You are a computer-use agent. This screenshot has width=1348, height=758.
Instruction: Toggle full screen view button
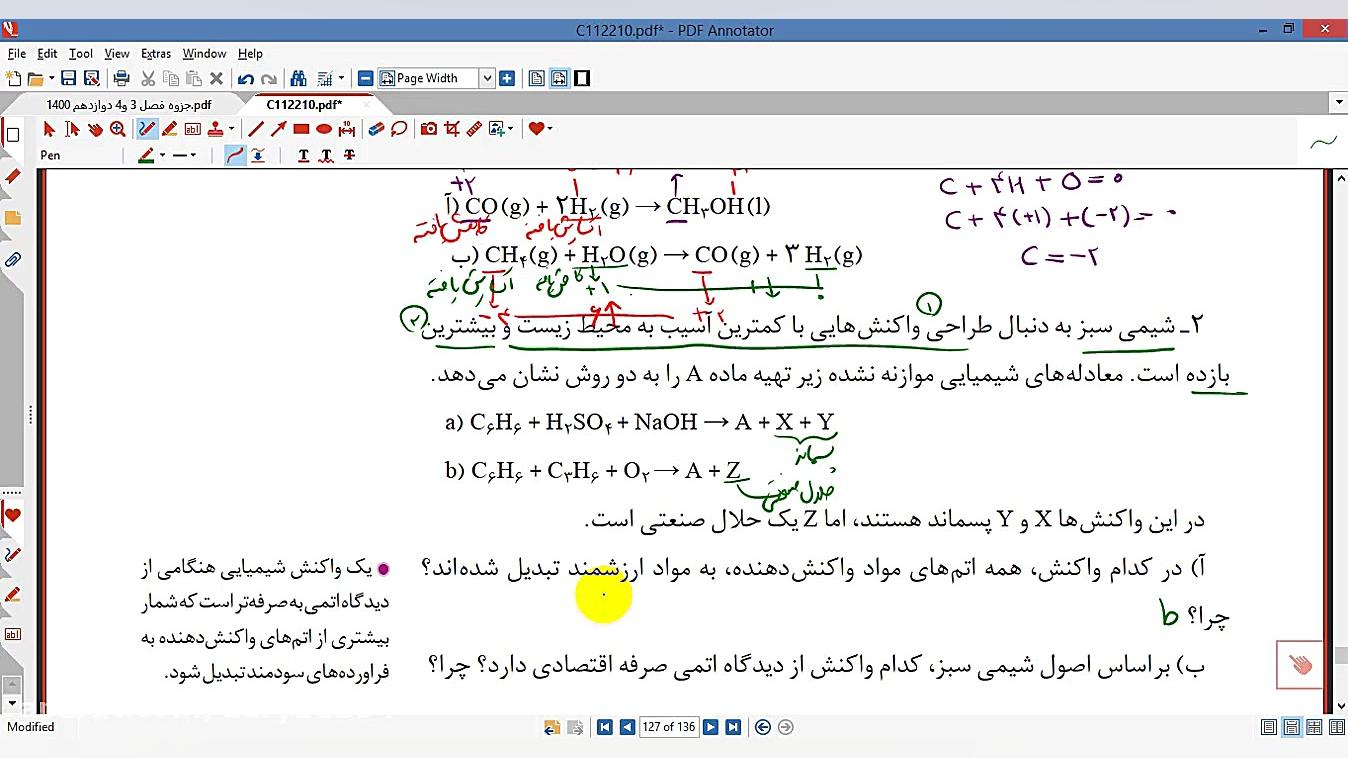[x=582, y=78]
